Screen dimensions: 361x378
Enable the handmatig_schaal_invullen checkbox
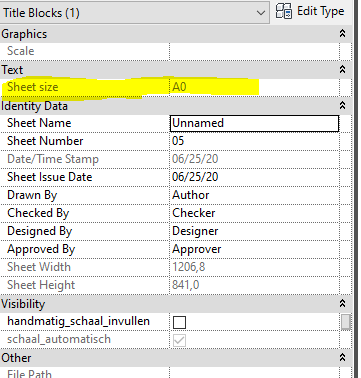(x=179, y=322)
